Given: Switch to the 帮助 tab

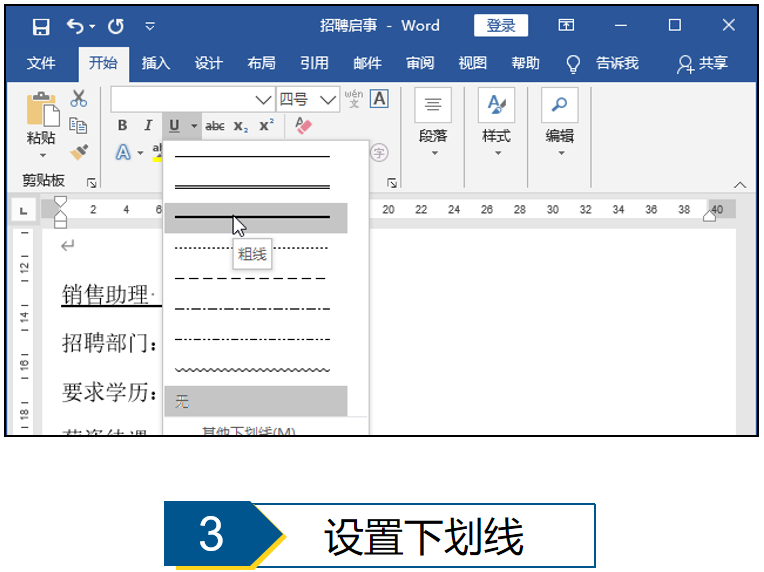Looking at the screenshot, I should [525, 63].
